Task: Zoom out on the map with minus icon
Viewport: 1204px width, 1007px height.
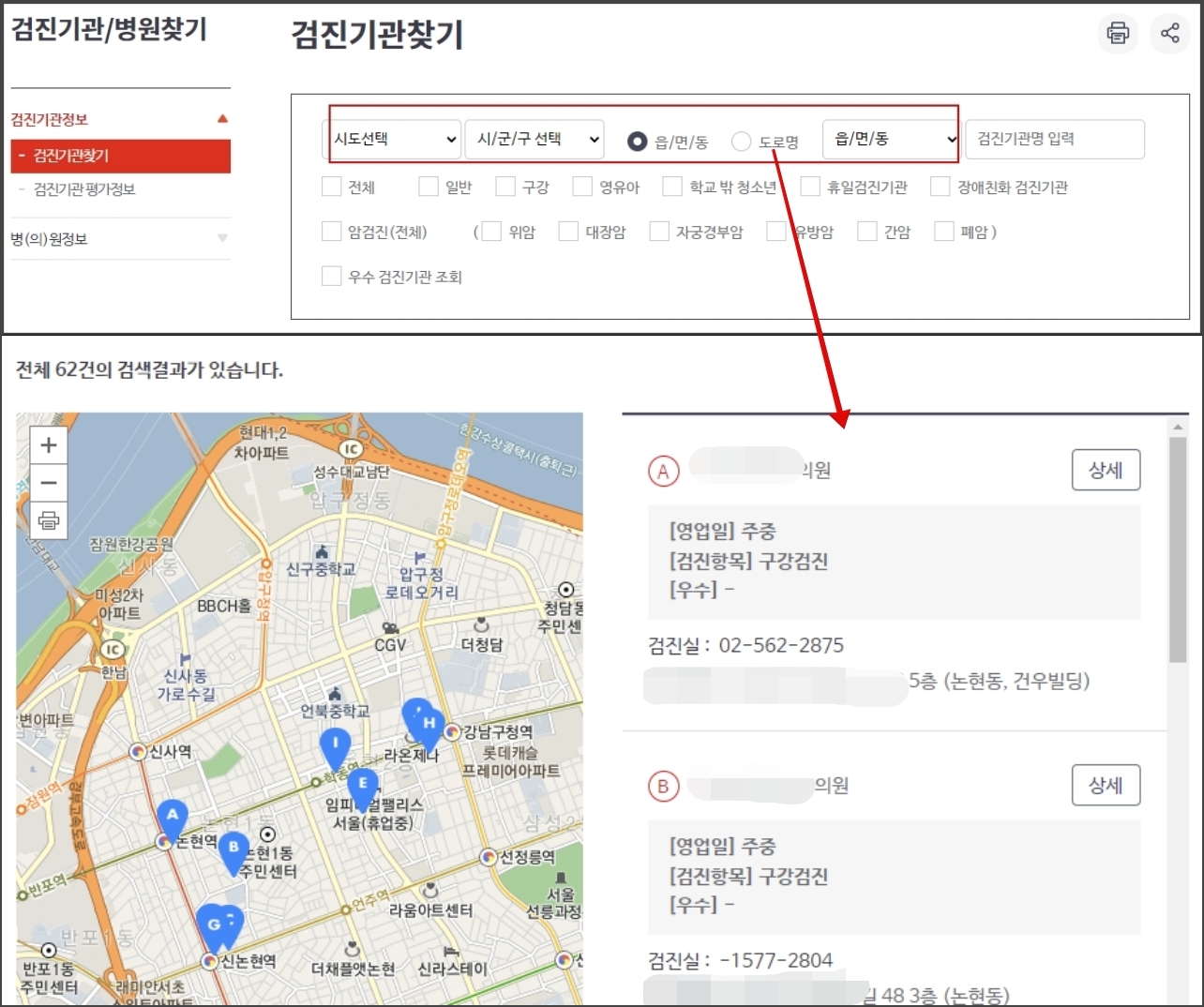Action: click(48, 483)
